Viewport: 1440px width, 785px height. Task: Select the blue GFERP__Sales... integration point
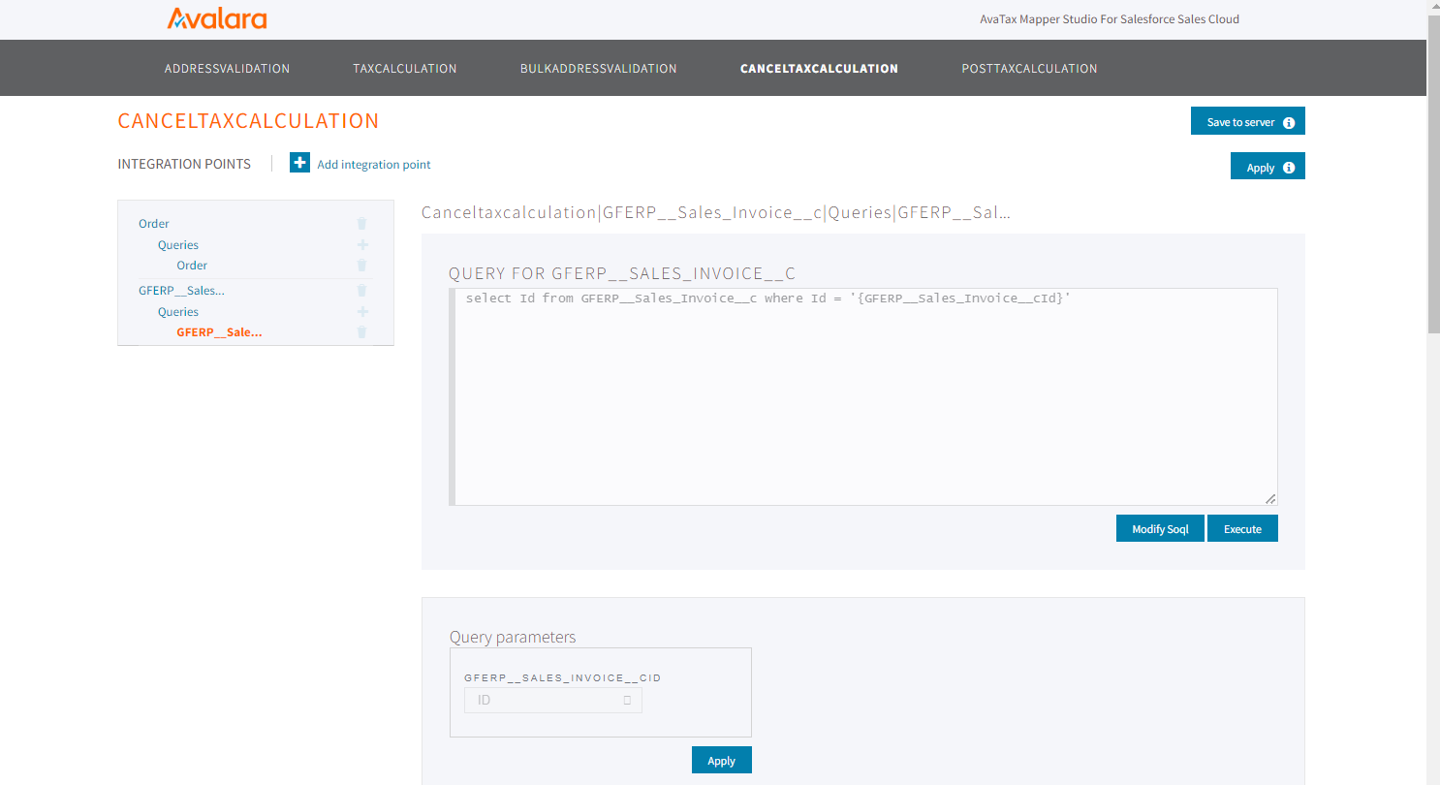(181, 291)
